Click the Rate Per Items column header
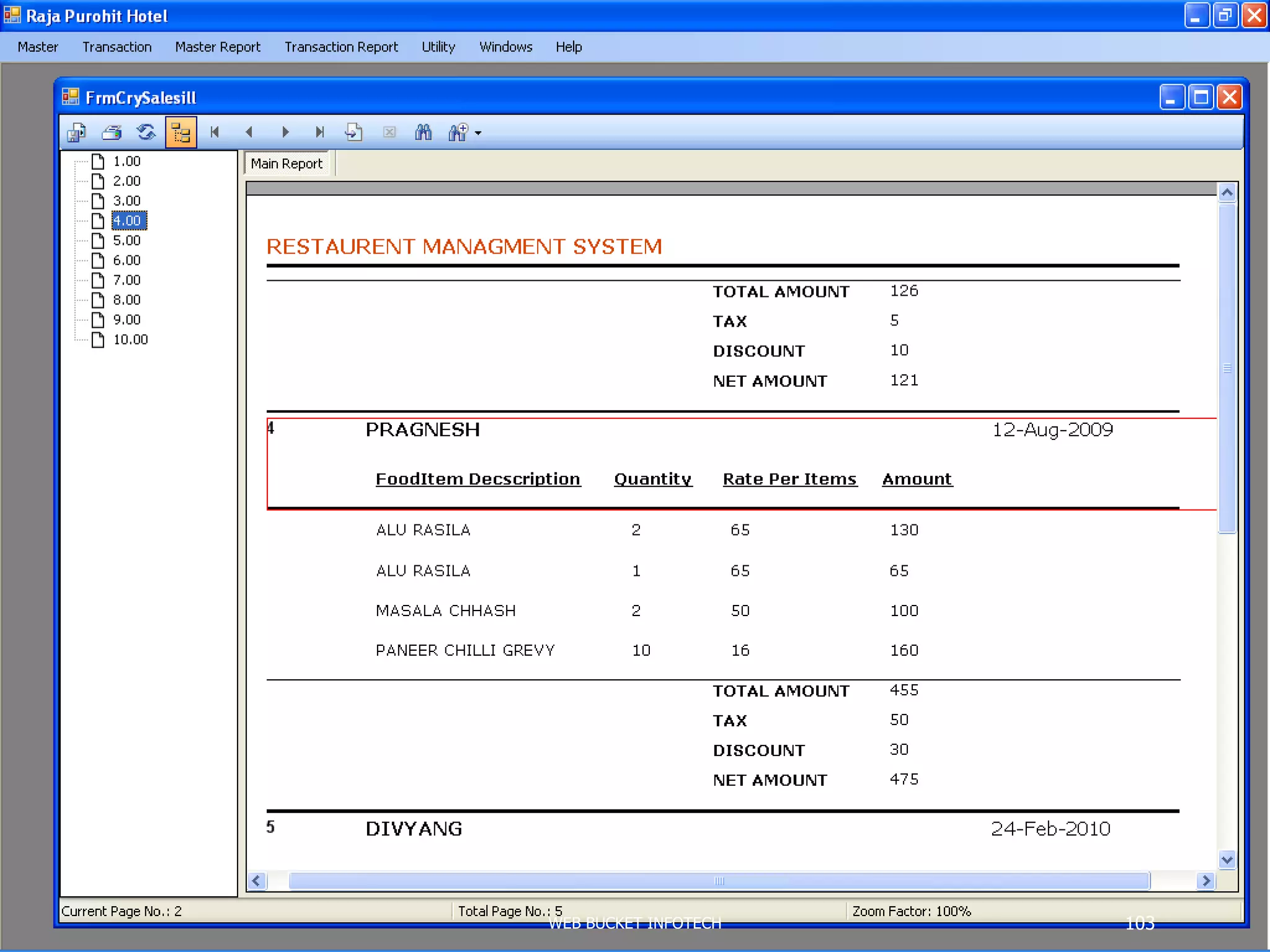1270x952 pixels. 790,479
